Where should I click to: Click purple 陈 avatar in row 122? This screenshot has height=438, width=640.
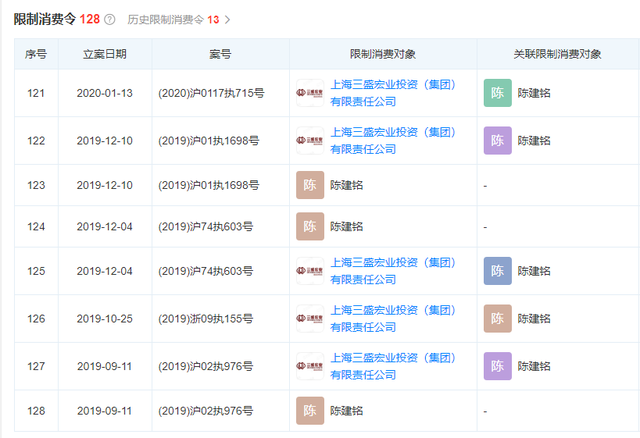coord(498,140)
